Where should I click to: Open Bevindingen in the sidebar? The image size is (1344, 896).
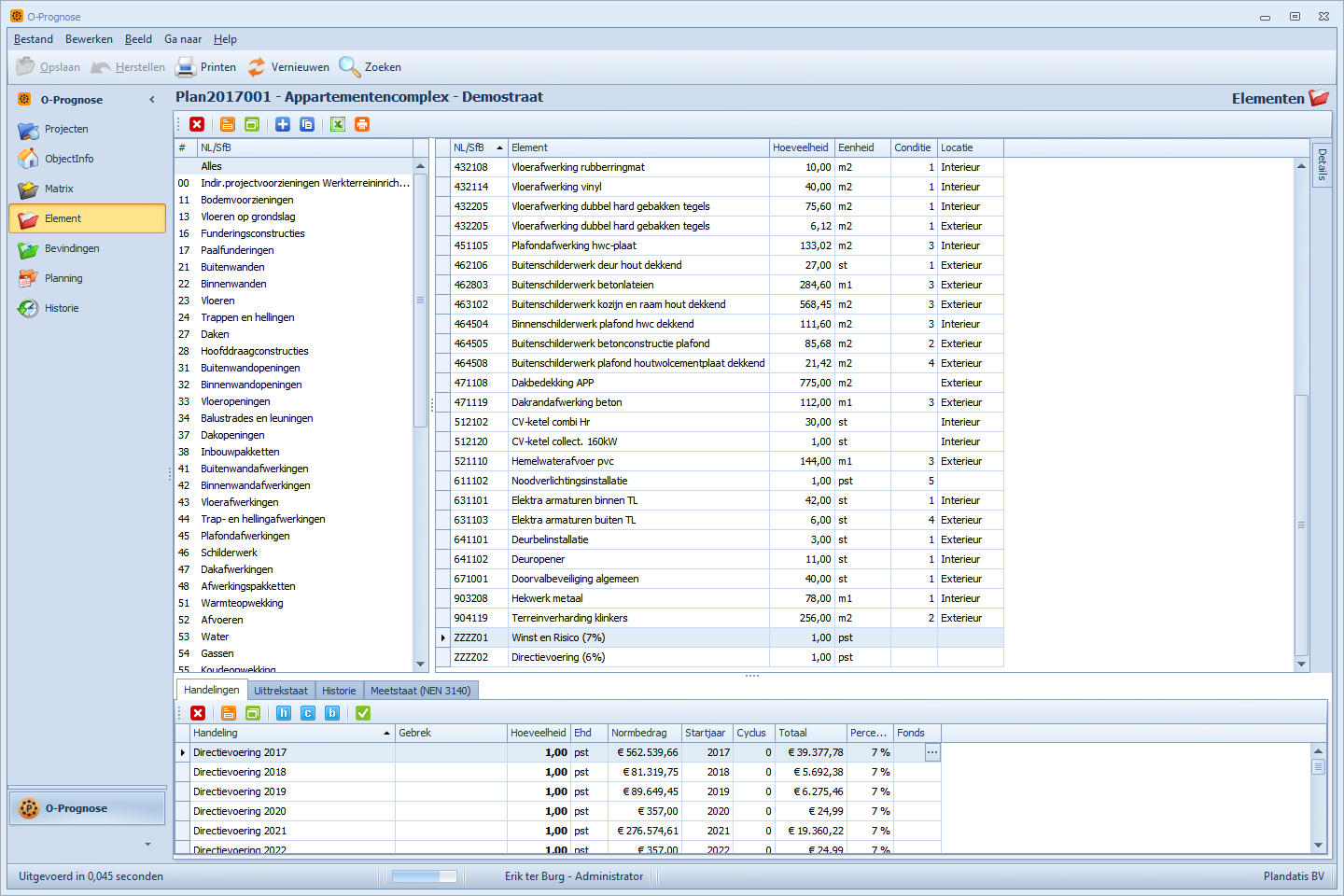(72, 248)
